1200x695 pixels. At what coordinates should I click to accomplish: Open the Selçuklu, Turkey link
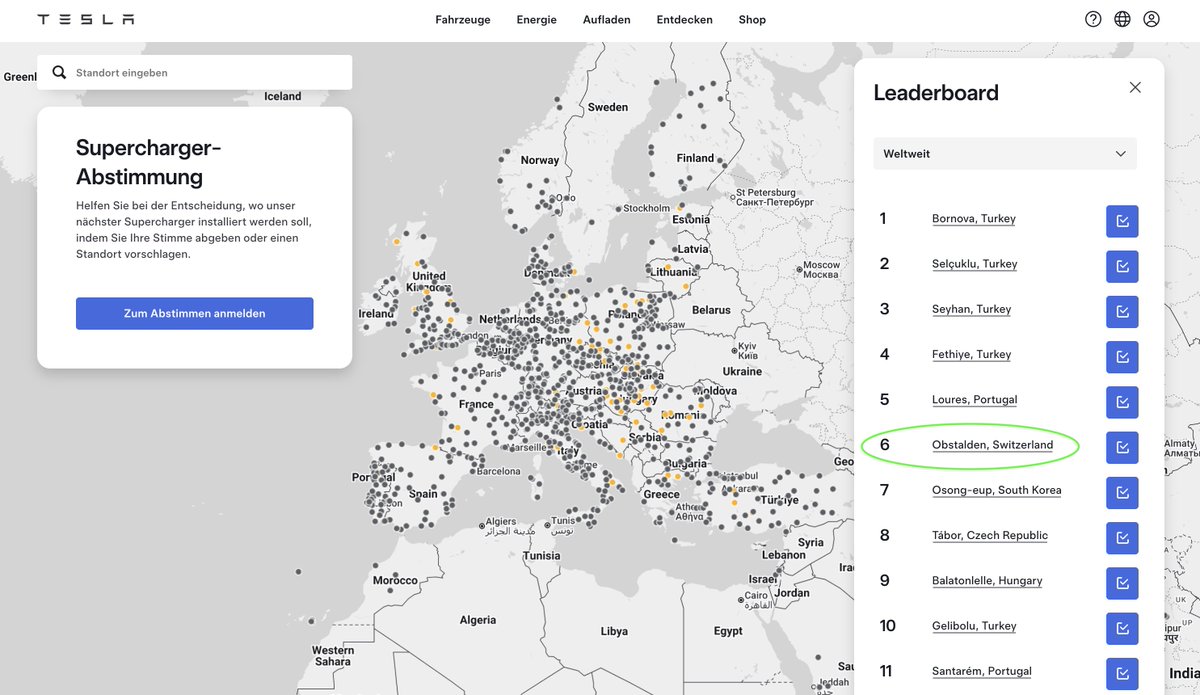[x=975, y=264]
